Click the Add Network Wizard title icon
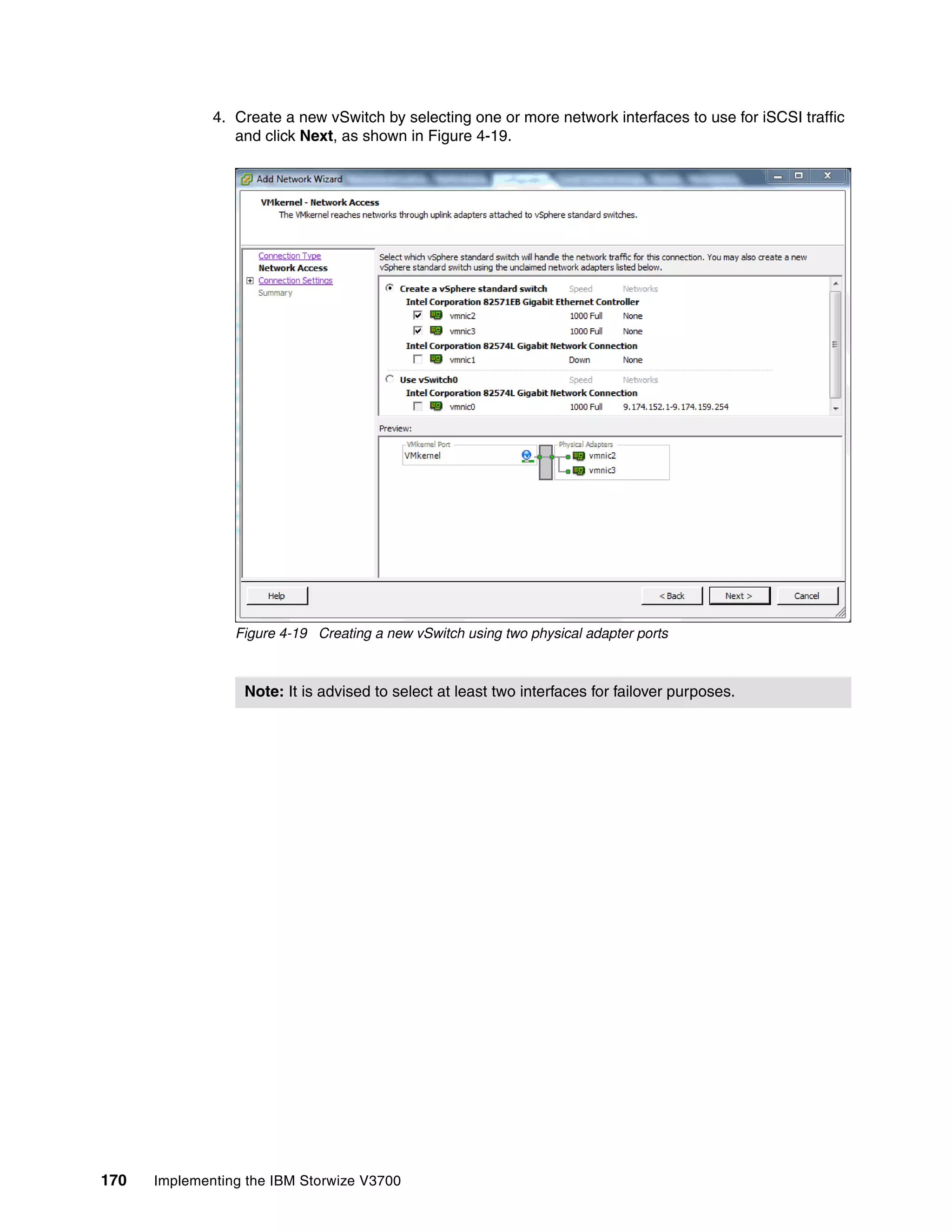952x1232 pixels. click(x=246, y=179)
